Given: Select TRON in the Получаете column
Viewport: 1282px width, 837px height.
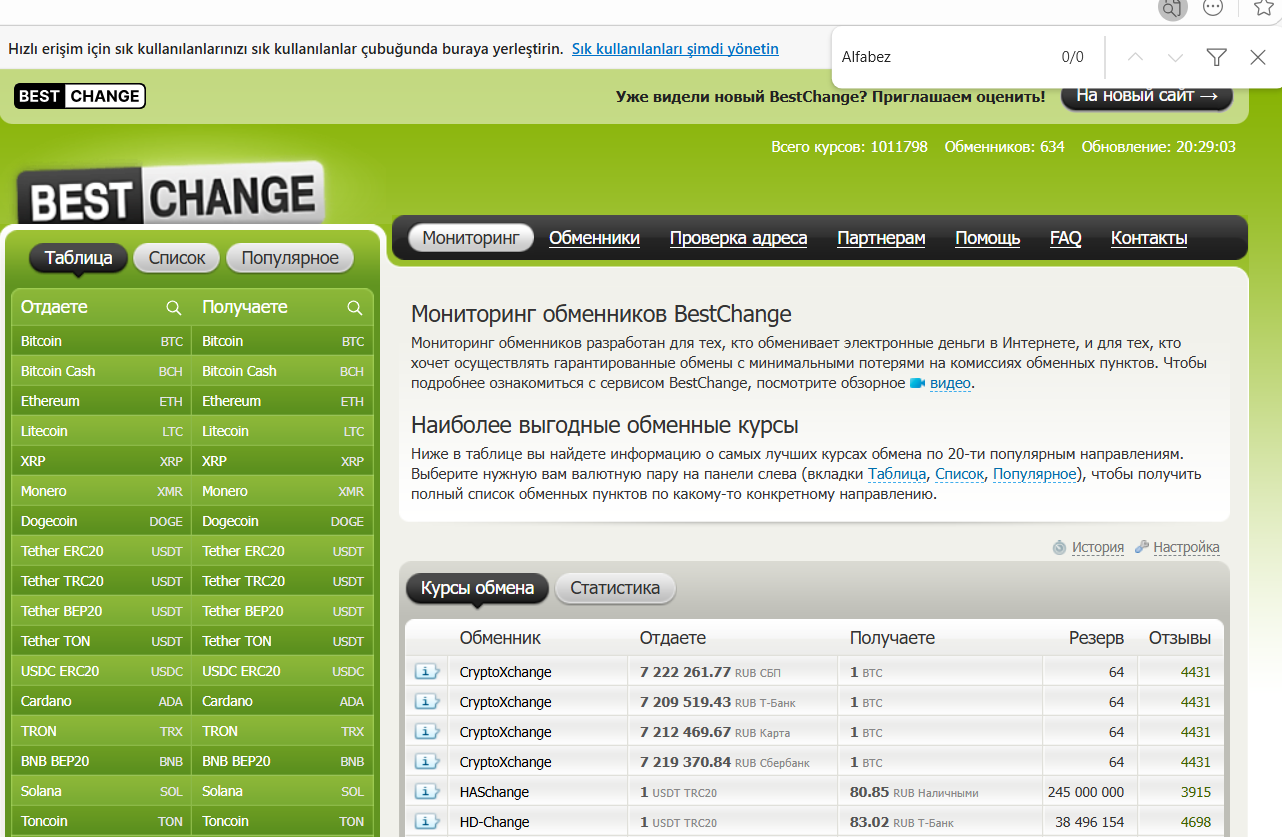Looking at the screenshot, I should click(283, 731).
